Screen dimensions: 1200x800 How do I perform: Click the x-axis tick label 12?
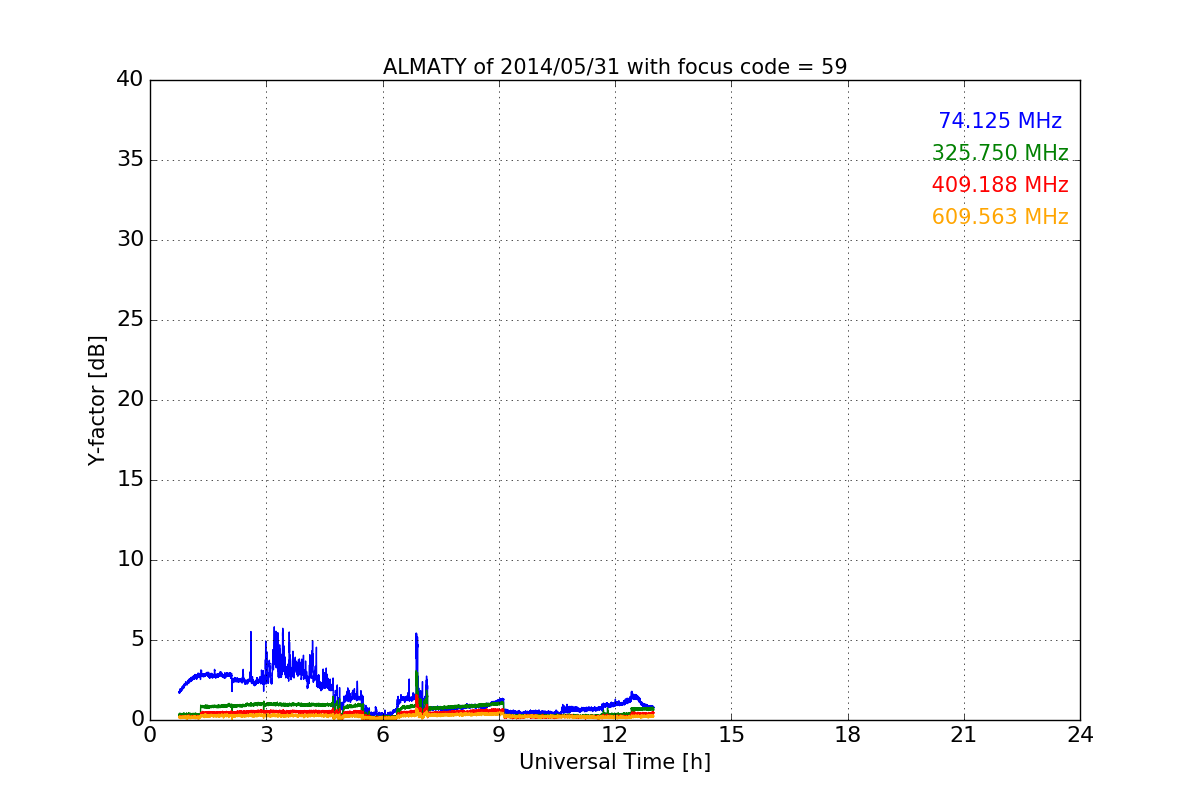[615, 735]
